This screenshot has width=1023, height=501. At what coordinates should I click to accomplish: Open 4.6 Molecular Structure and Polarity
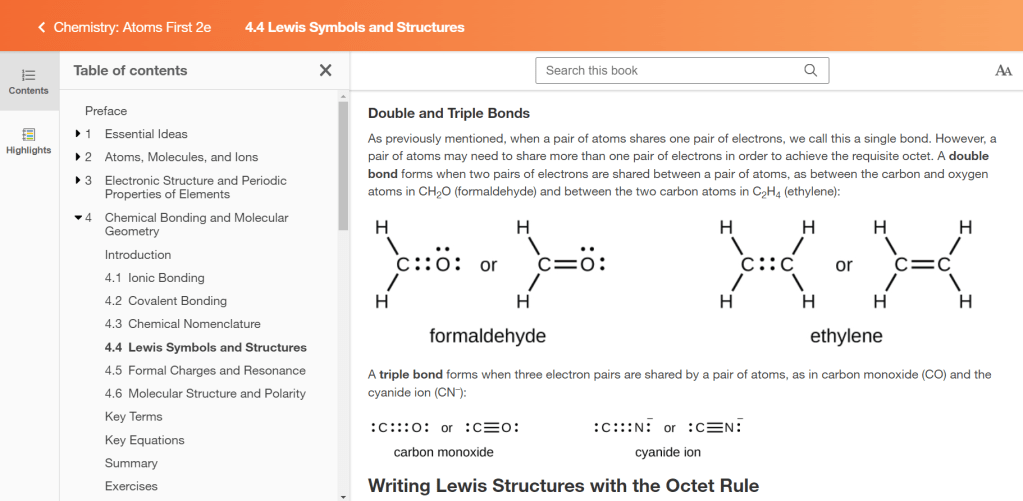coord(205,393)
